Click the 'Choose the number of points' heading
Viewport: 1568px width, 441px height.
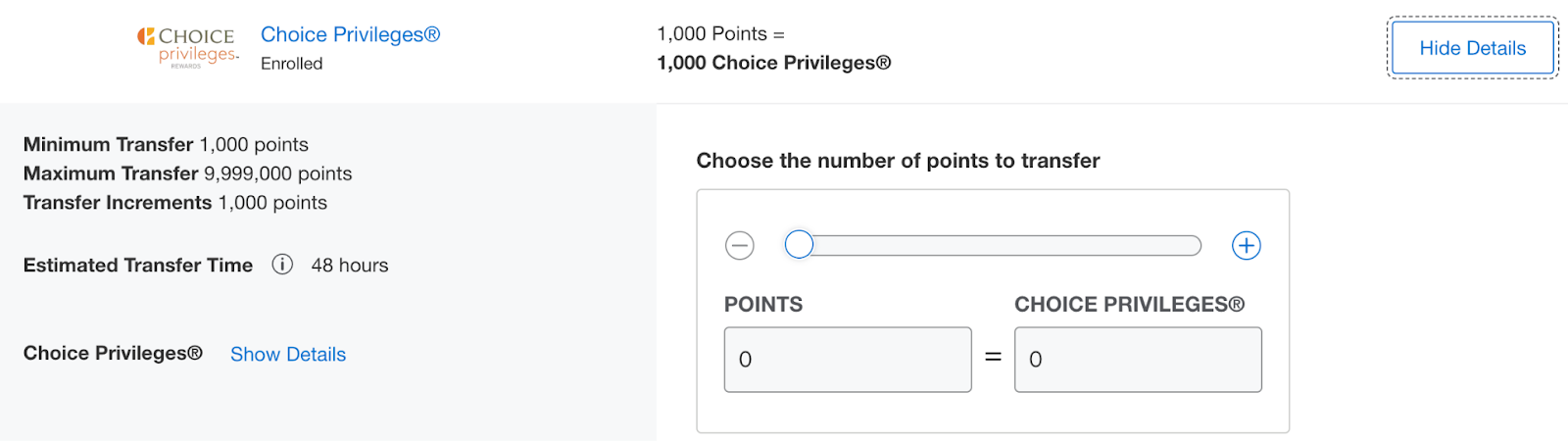898,161
